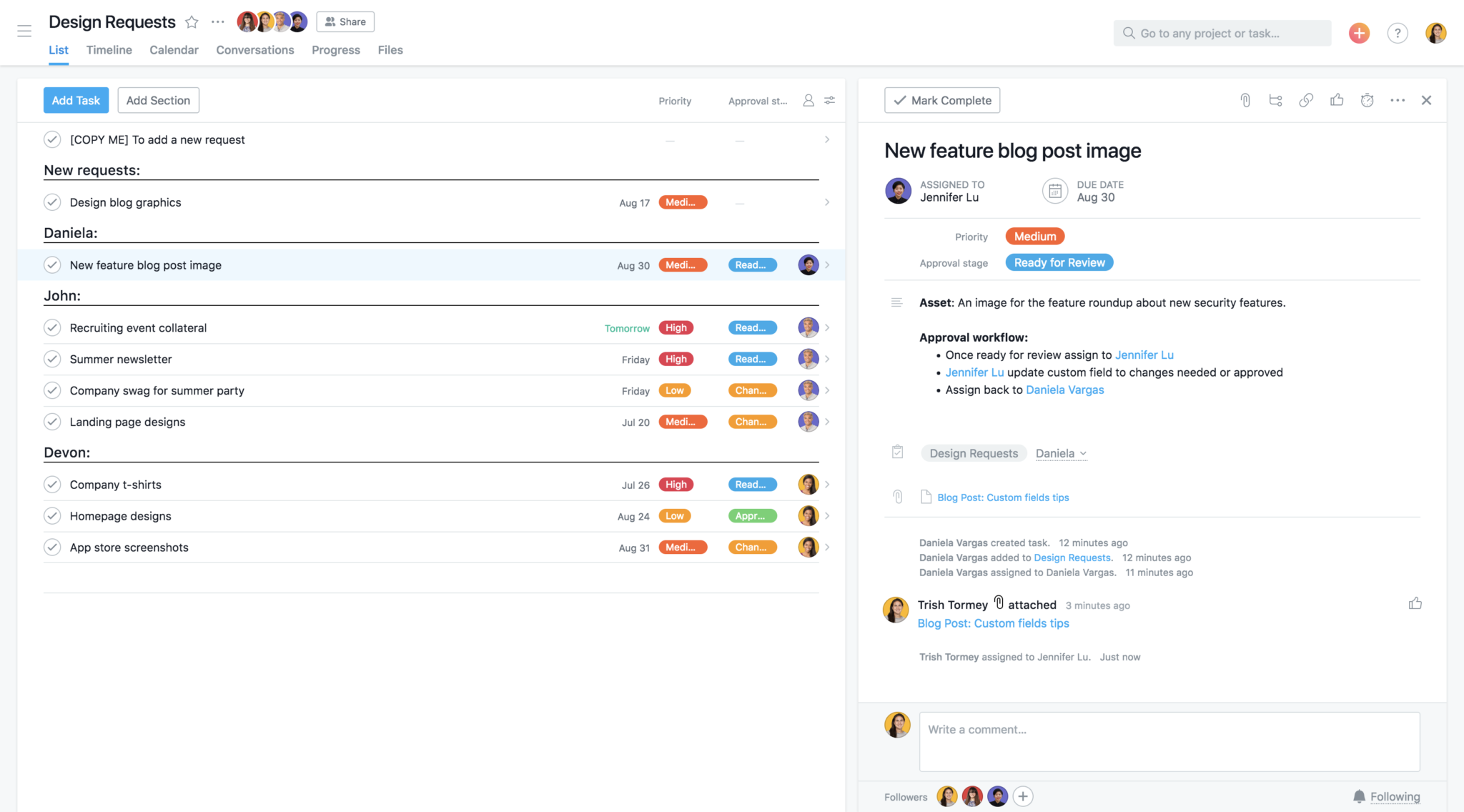
Task: Click the close task detail icon
Action: [1427, 99]
